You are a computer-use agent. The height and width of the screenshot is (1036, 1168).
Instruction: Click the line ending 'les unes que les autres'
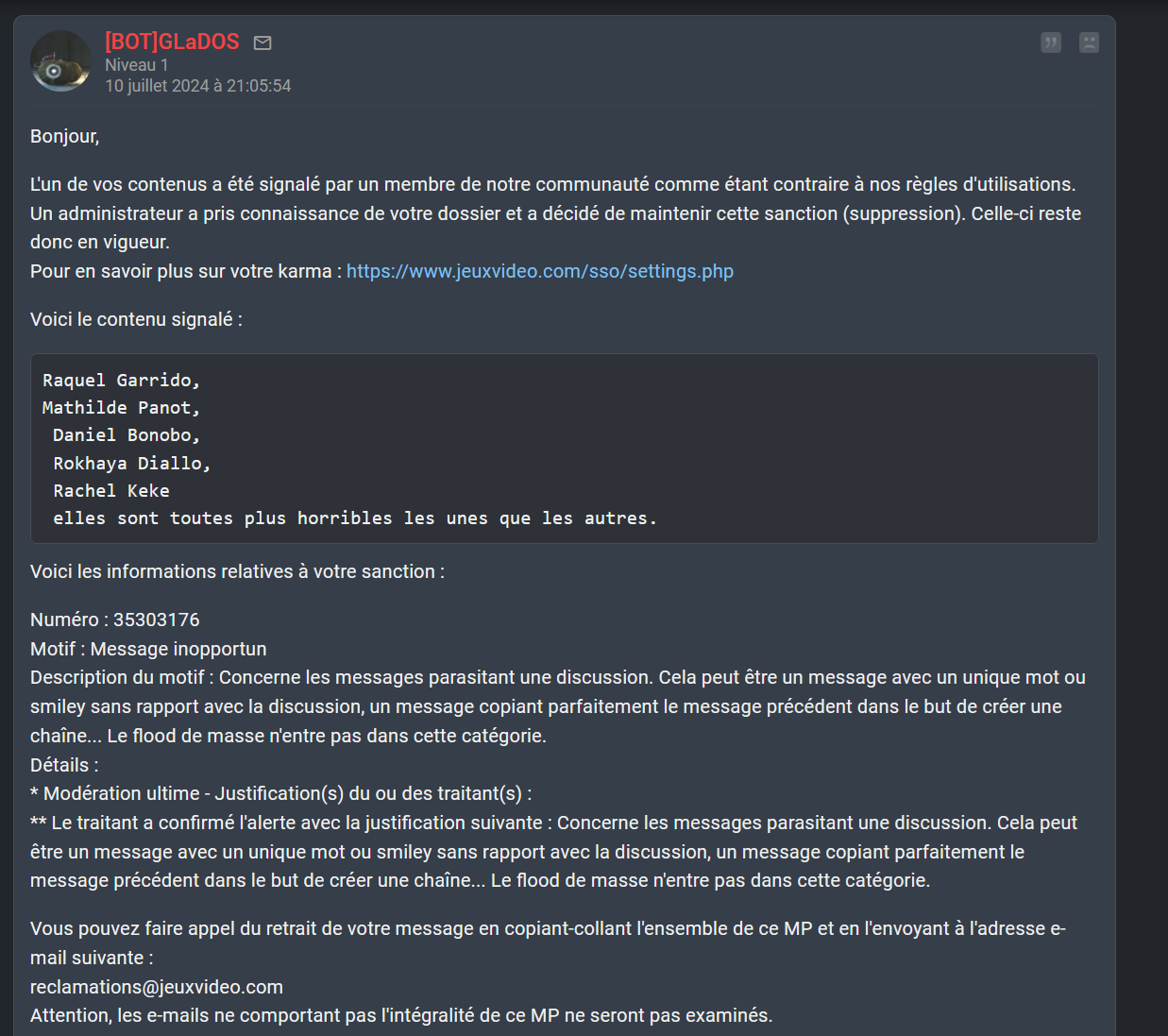coord(355,518)
